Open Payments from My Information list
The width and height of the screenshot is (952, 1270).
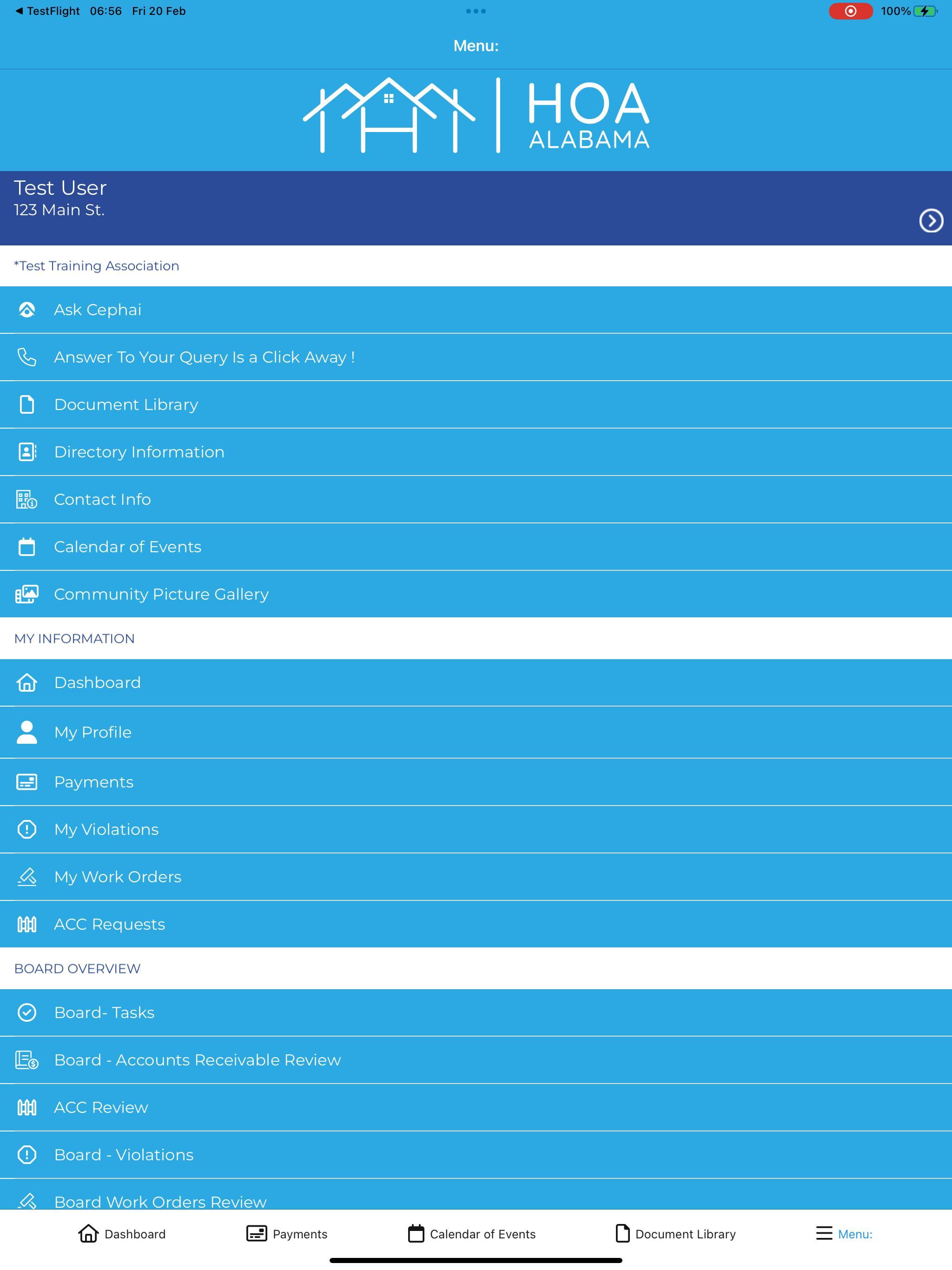point(476,782)
